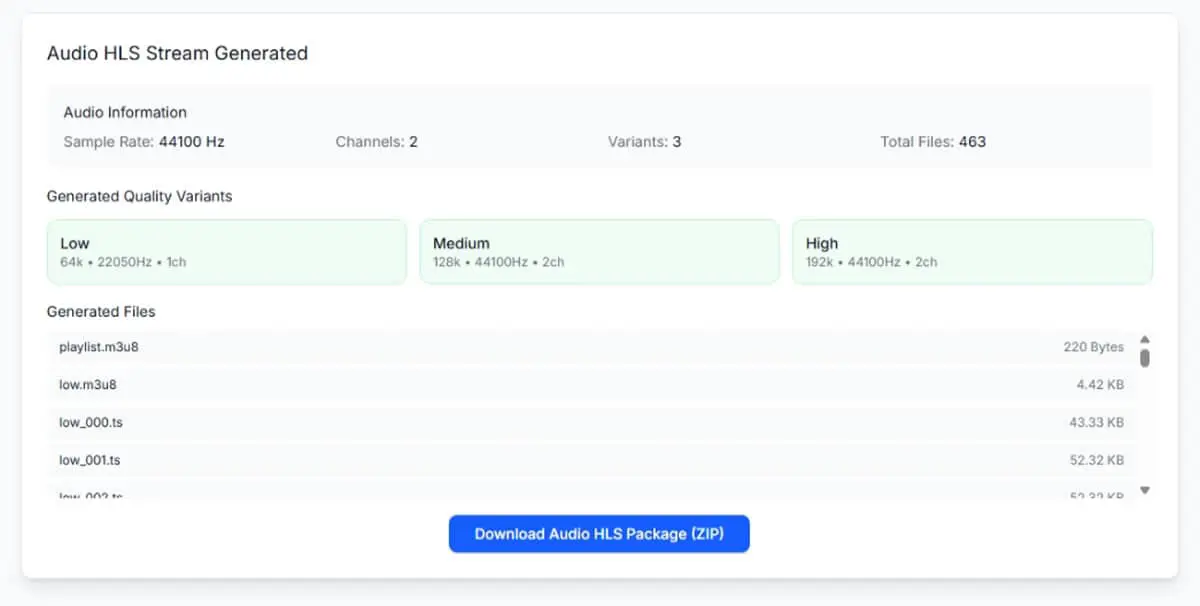Click the Channels 2 value
Image resolution: width=1200 pixels, height=606 pixels.
point(413,142)
